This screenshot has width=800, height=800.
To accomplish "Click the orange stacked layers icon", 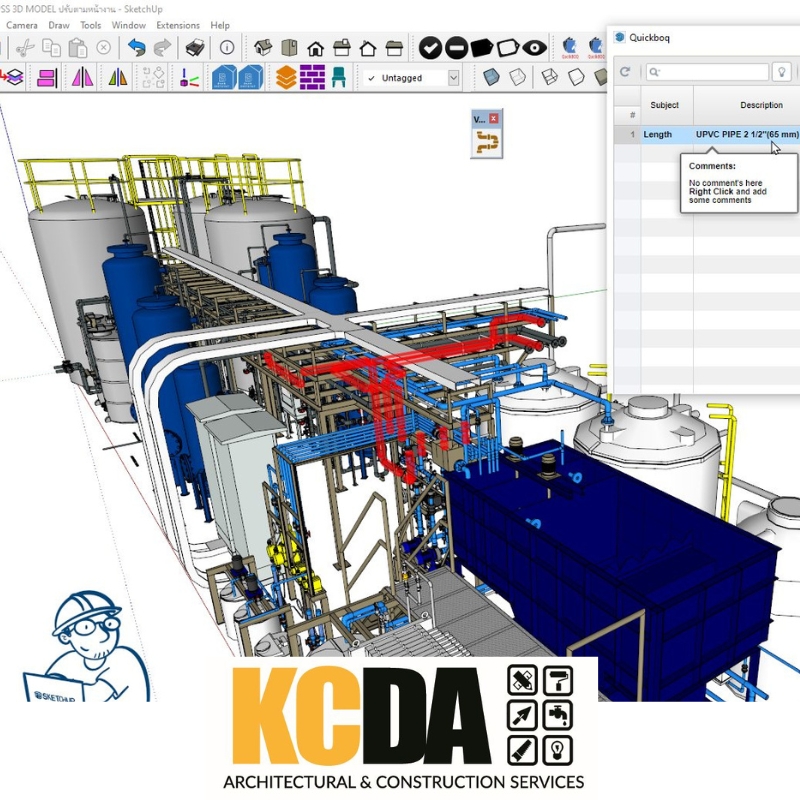I will tap(286, 78).
